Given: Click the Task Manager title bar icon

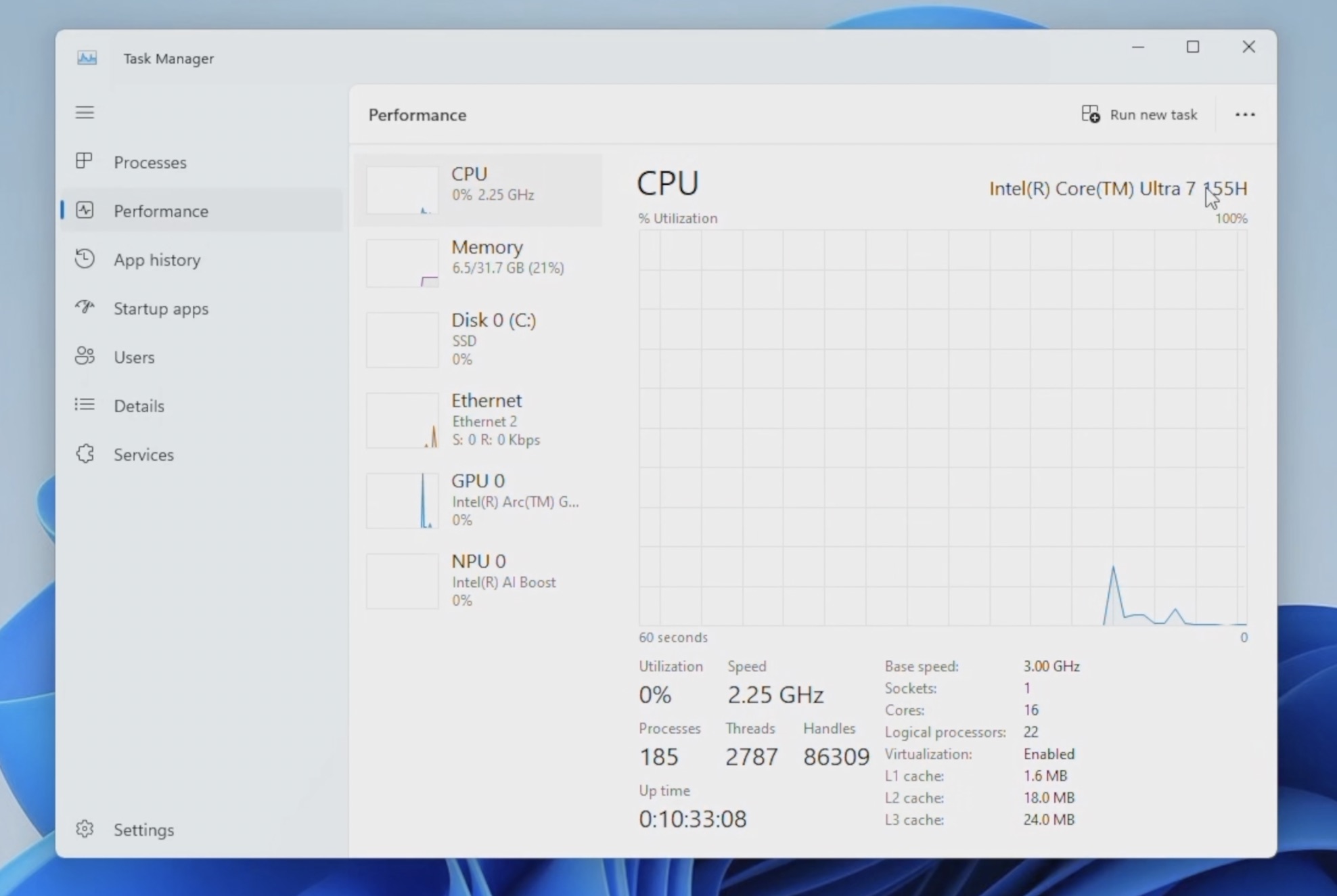Looking at the screenshot, I should tap(87, 58).
